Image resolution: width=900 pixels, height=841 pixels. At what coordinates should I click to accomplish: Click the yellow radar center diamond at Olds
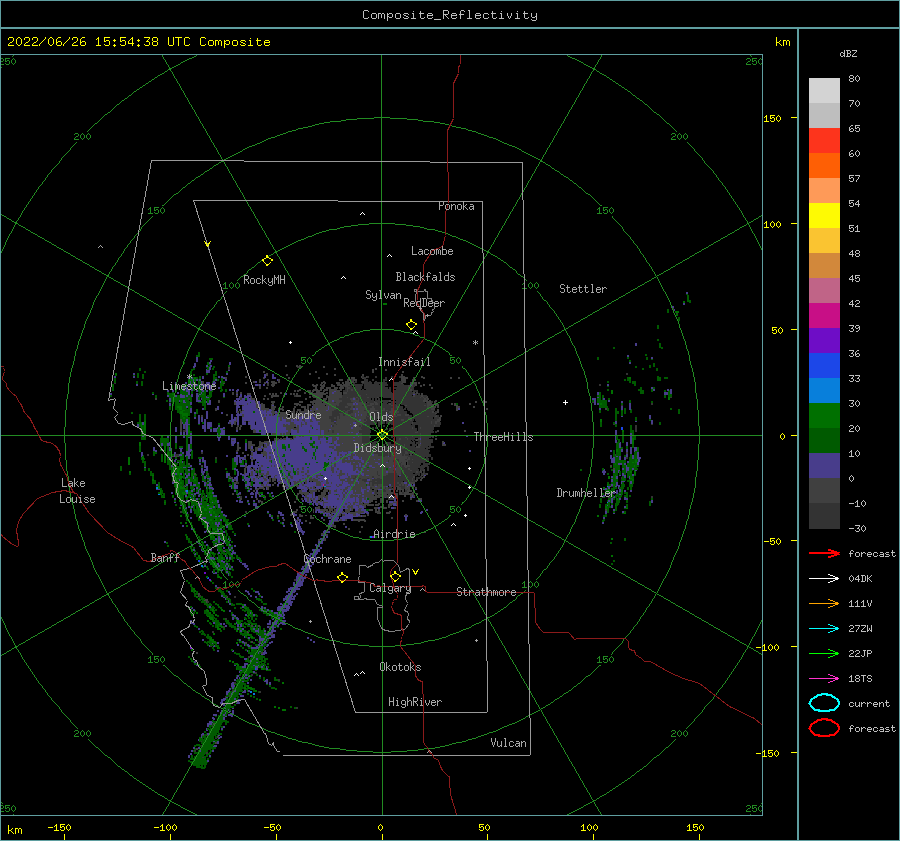pos(382,435)
